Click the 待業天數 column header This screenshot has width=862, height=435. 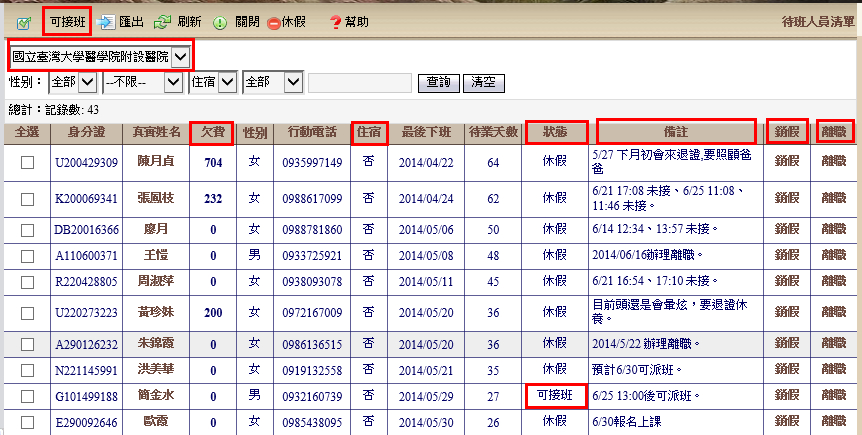tap(493, 132)
